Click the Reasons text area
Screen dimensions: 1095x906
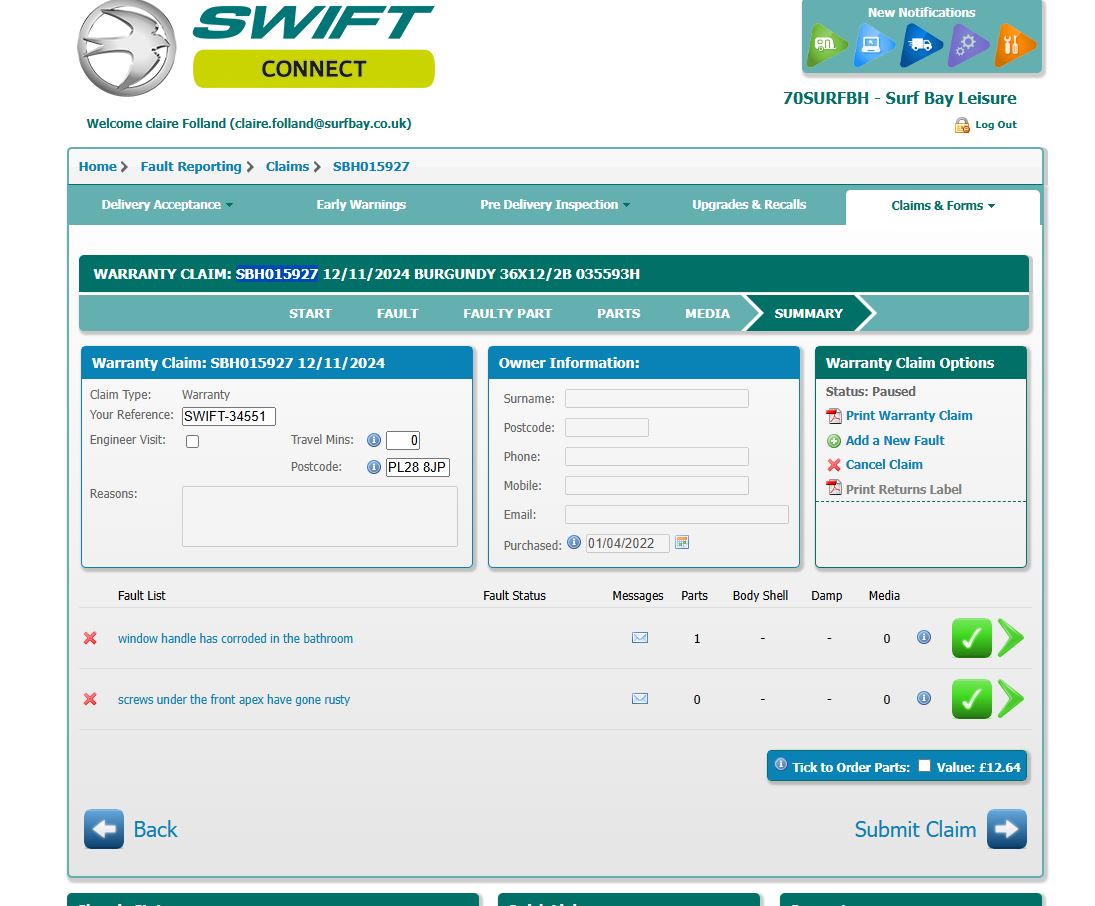tap(320, 516)
